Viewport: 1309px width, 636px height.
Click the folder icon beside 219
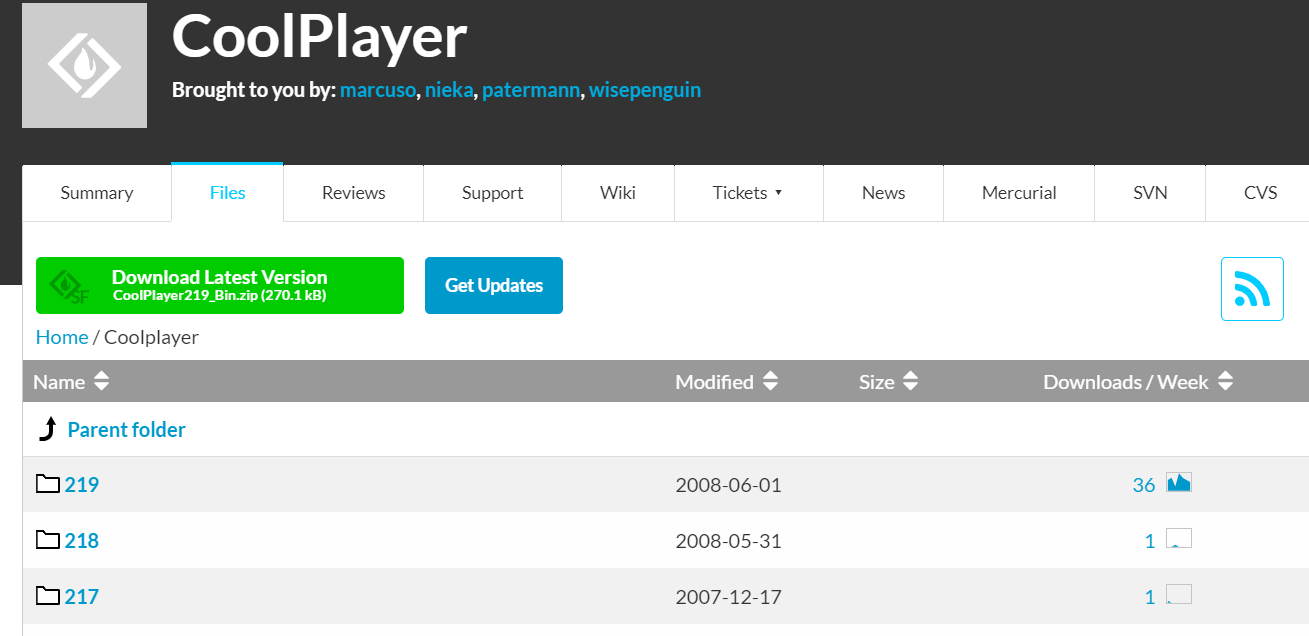[x=48, y=484]
